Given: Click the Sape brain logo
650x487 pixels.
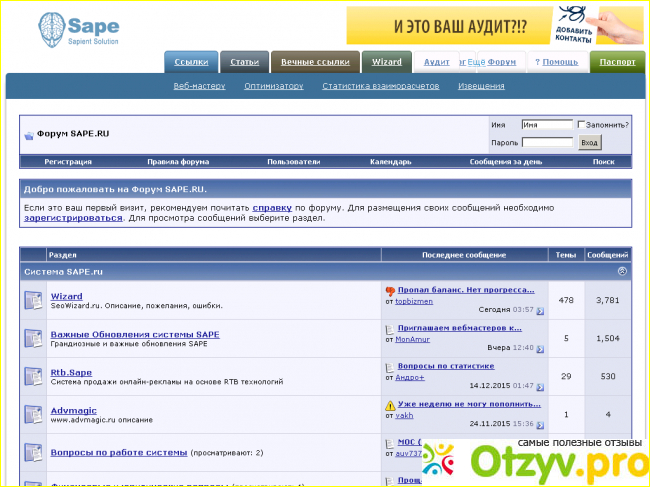Looking at the screenshot, I should [52, 27].
